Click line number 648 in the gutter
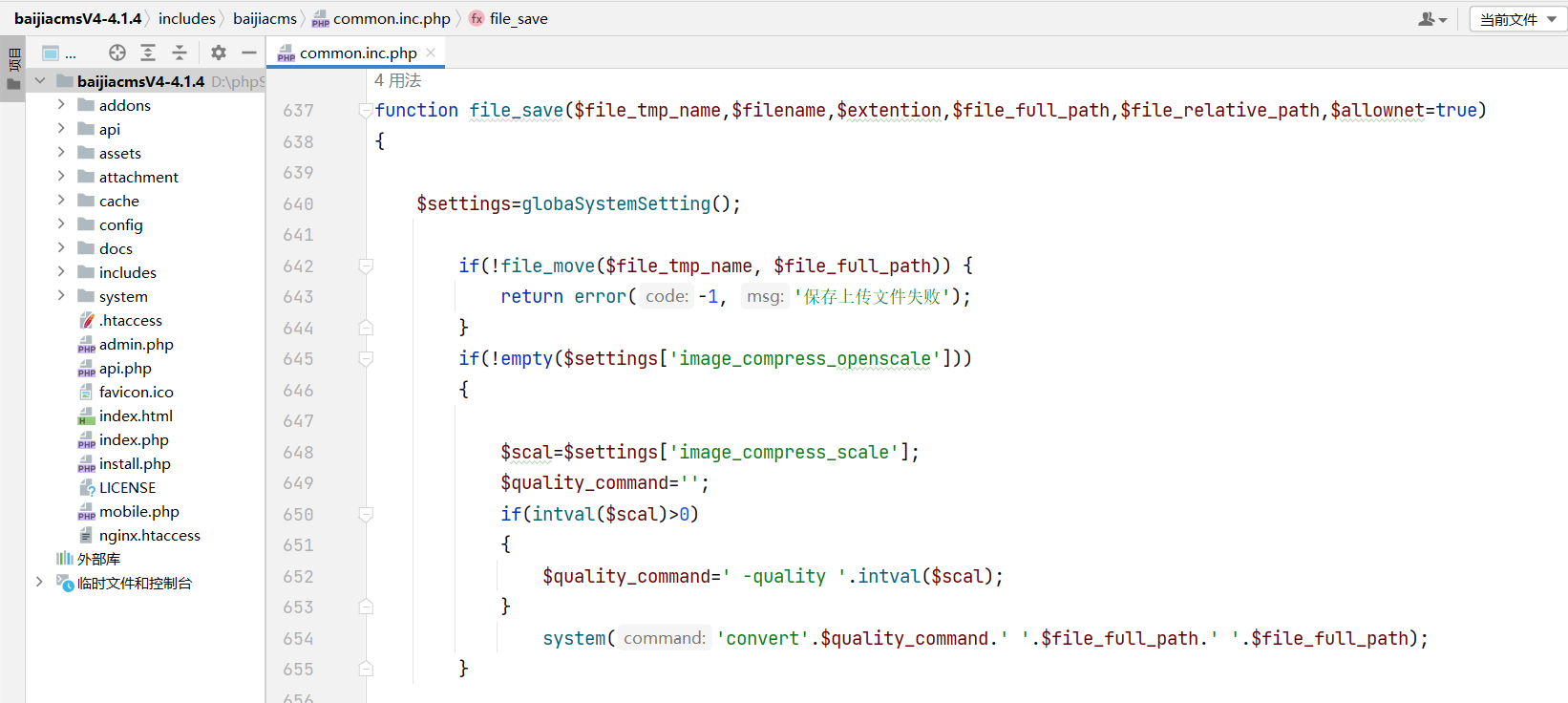Screen dimensions: 1568x703 pyautogui.click(x=298, y=453)
